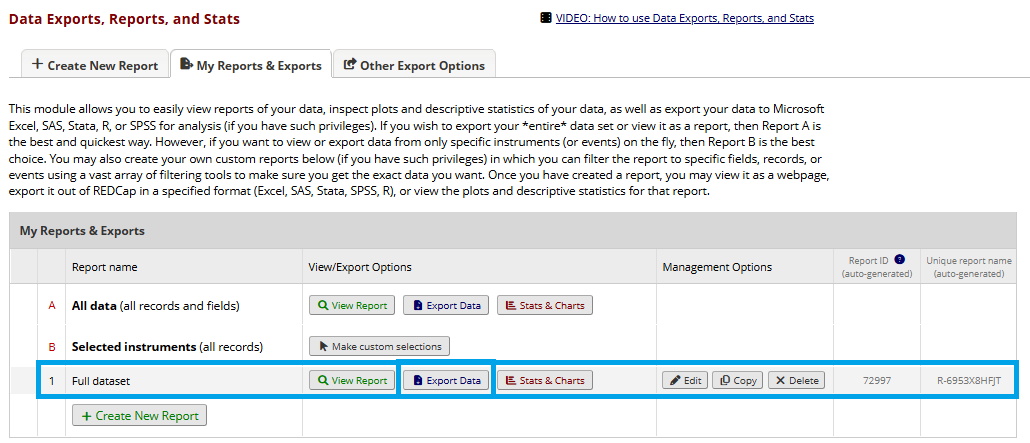Open Stats & Charts for All data
Screen dimensions: 1030x443
point(545,305)
